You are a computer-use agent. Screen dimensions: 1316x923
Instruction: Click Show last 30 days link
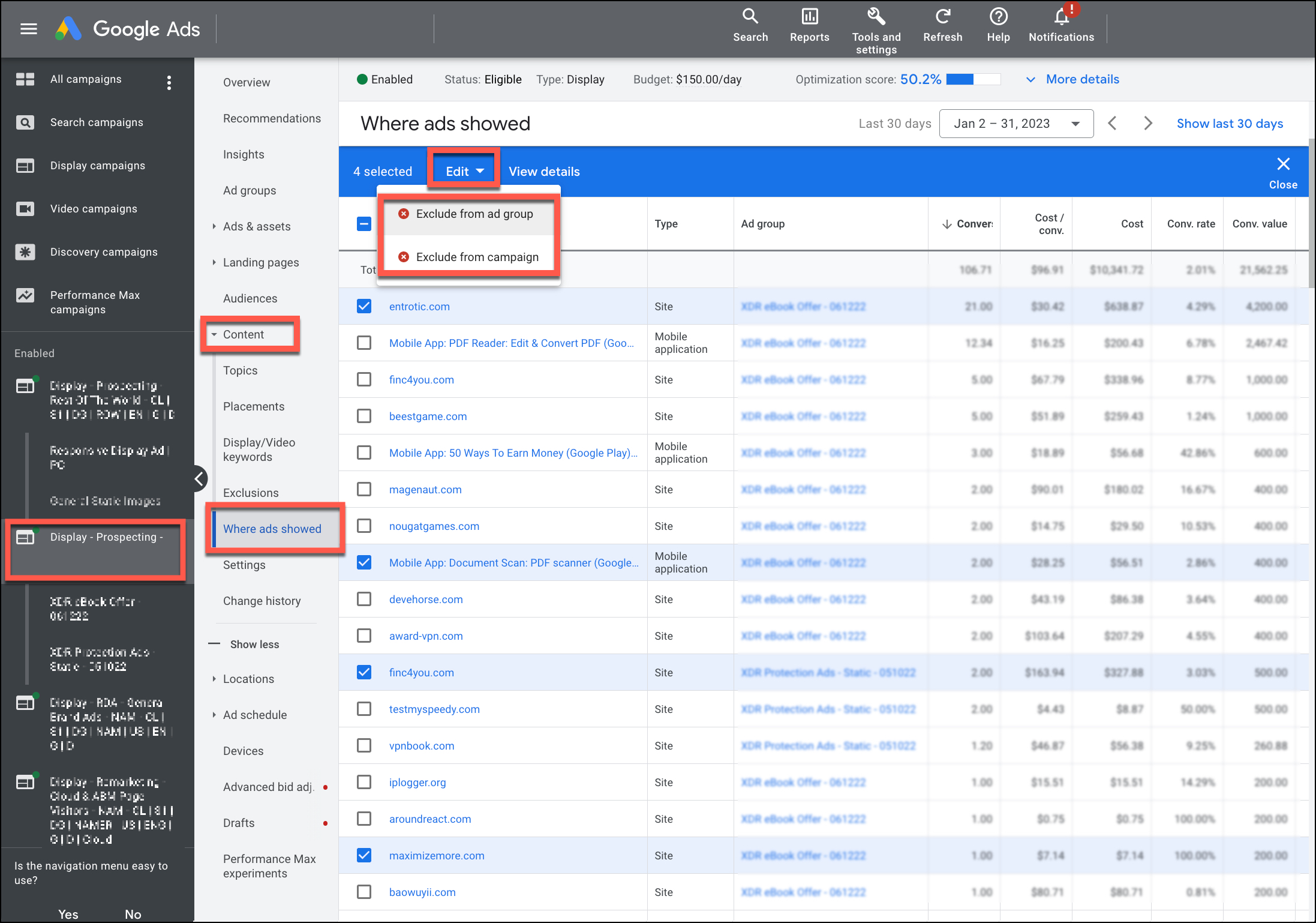(x=1229, y=124)
